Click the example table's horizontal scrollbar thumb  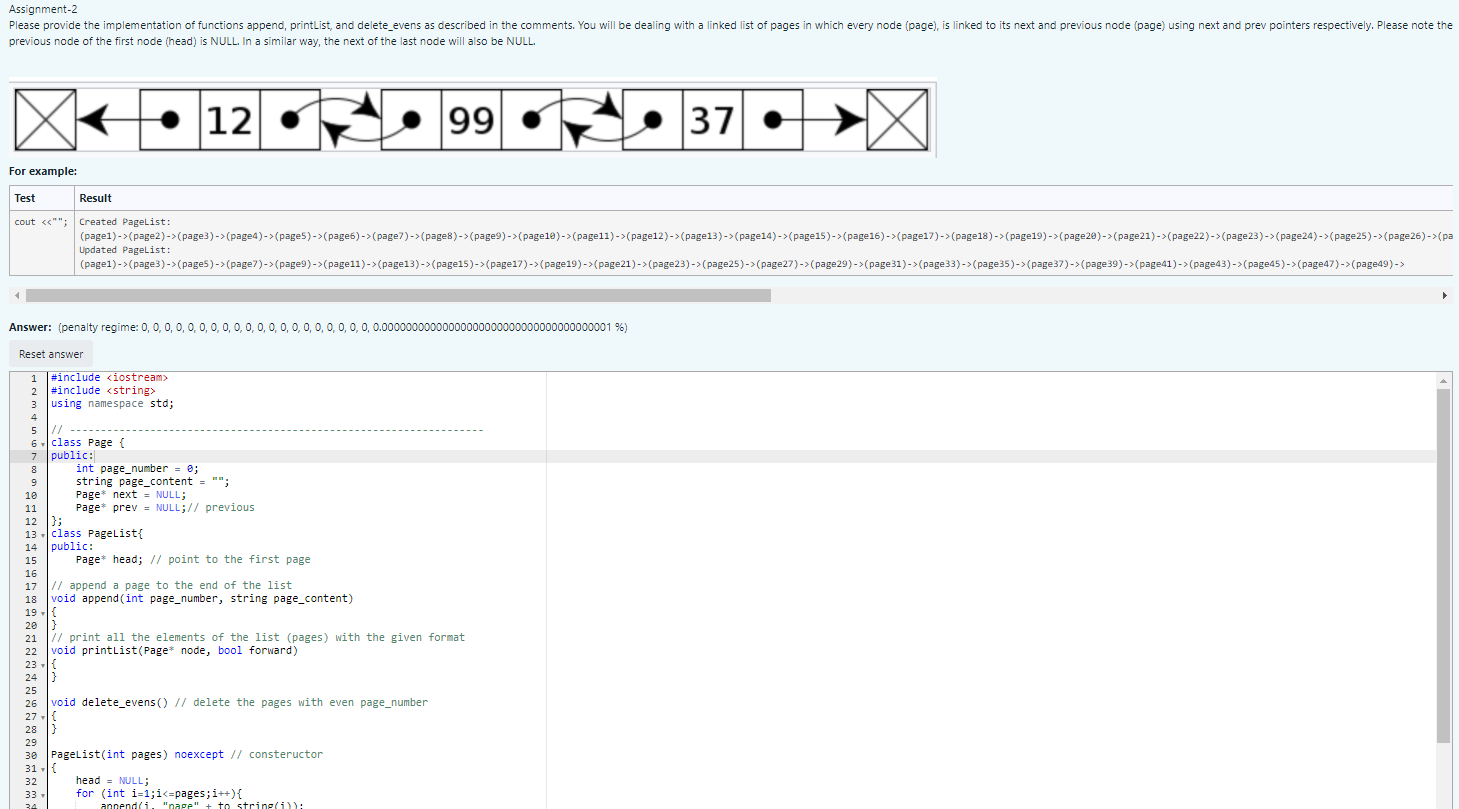tap(398, 296)
